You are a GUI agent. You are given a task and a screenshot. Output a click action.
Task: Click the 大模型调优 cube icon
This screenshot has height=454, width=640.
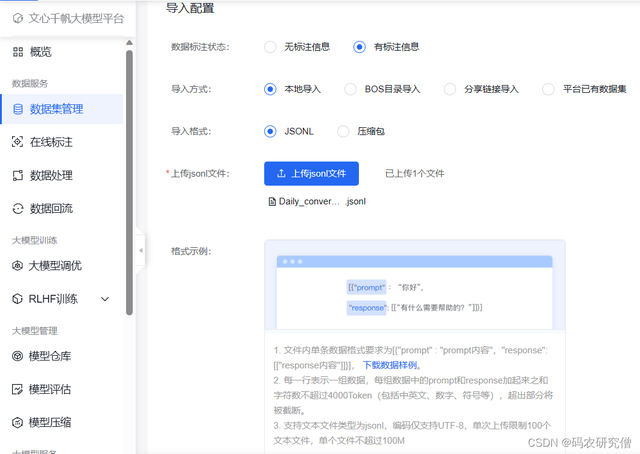click(18, 266)
